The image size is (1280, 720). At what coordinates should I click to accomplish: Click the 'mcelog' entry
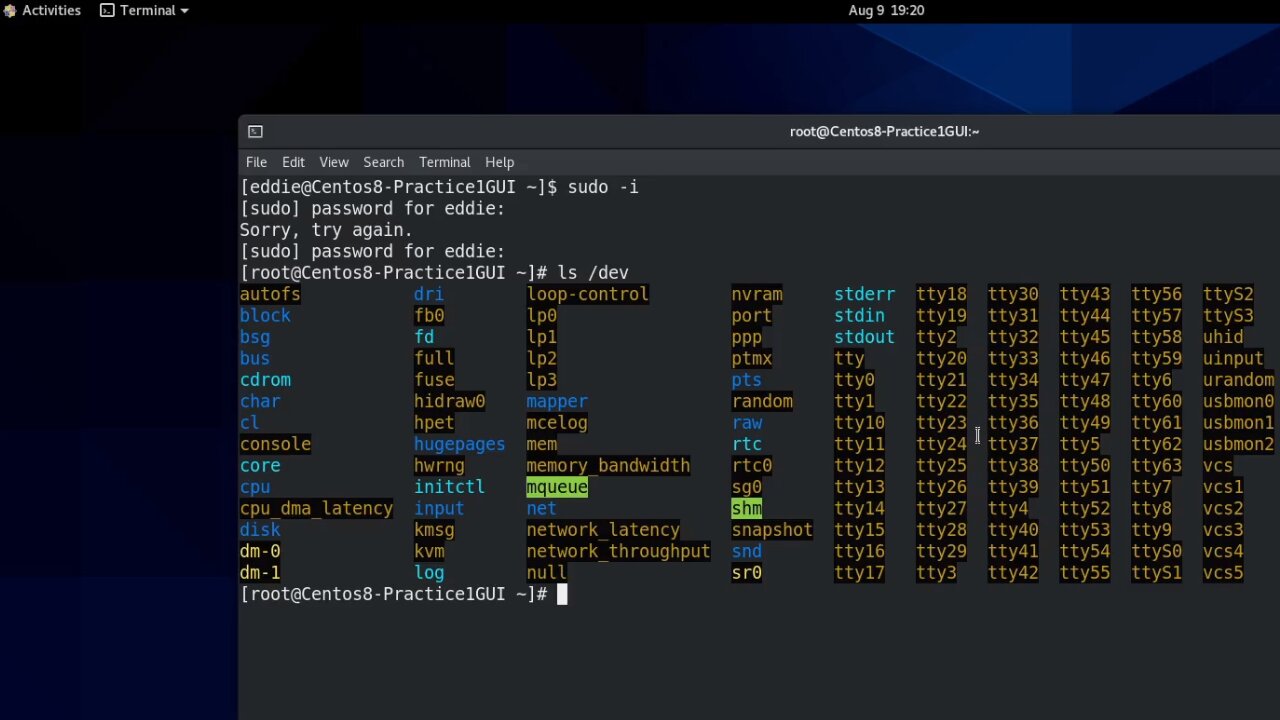557,423
